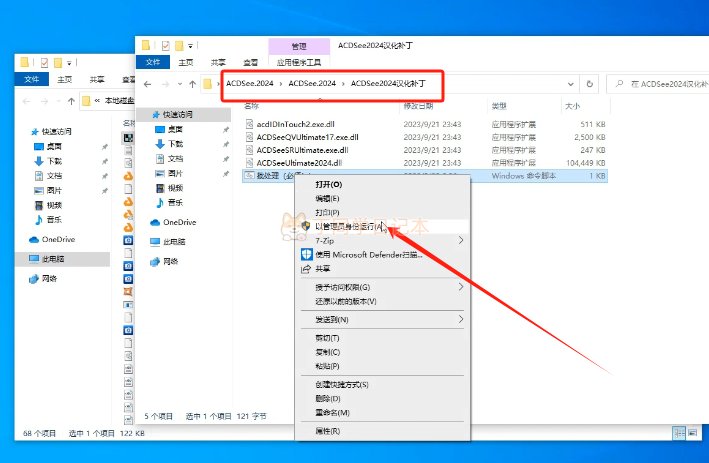Select 快速访问 in front window sidebar
Viewport: 709px width, 463px height.
tap(184, 114)
